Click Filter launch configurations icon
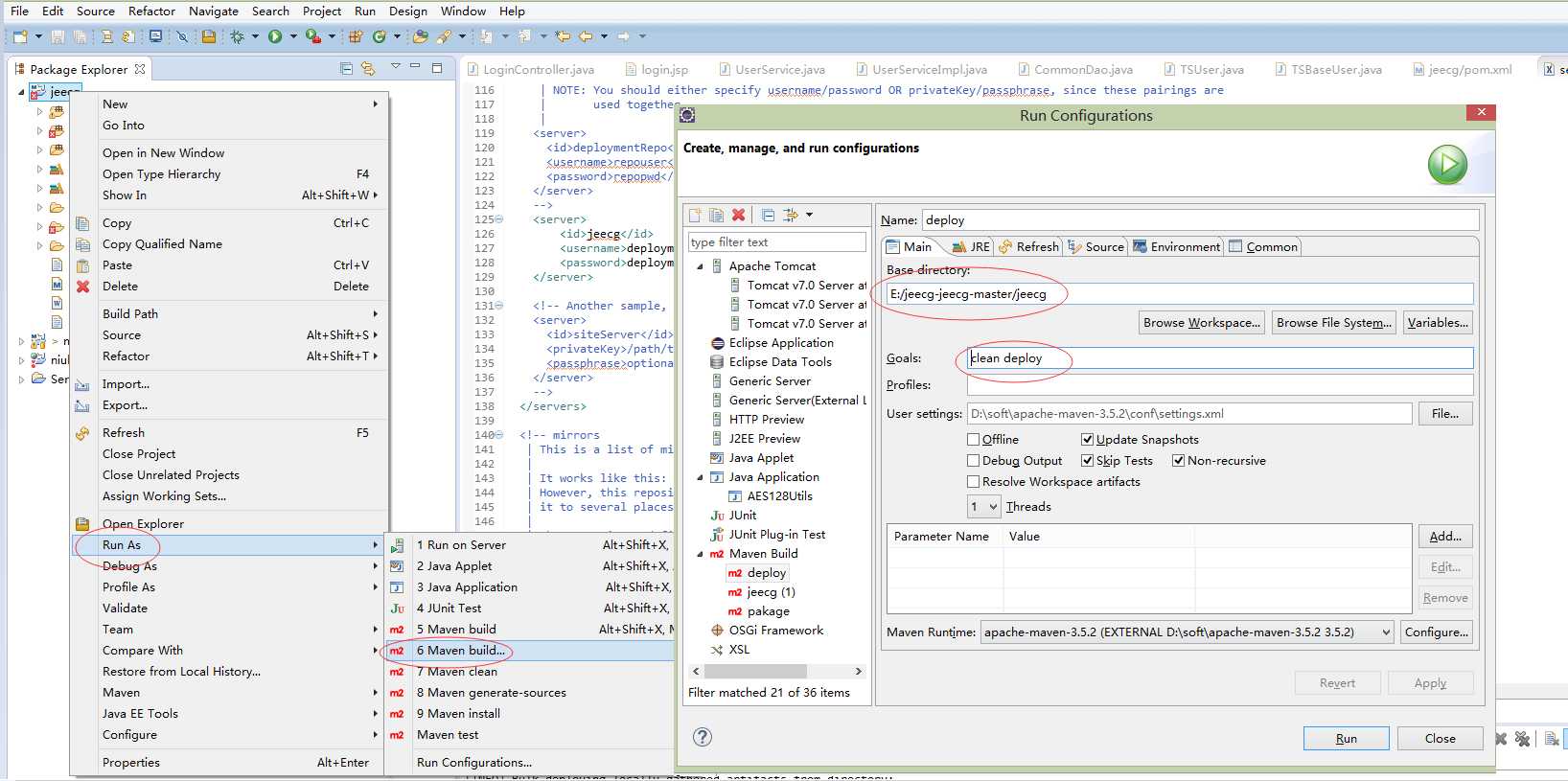 point(791,215)
